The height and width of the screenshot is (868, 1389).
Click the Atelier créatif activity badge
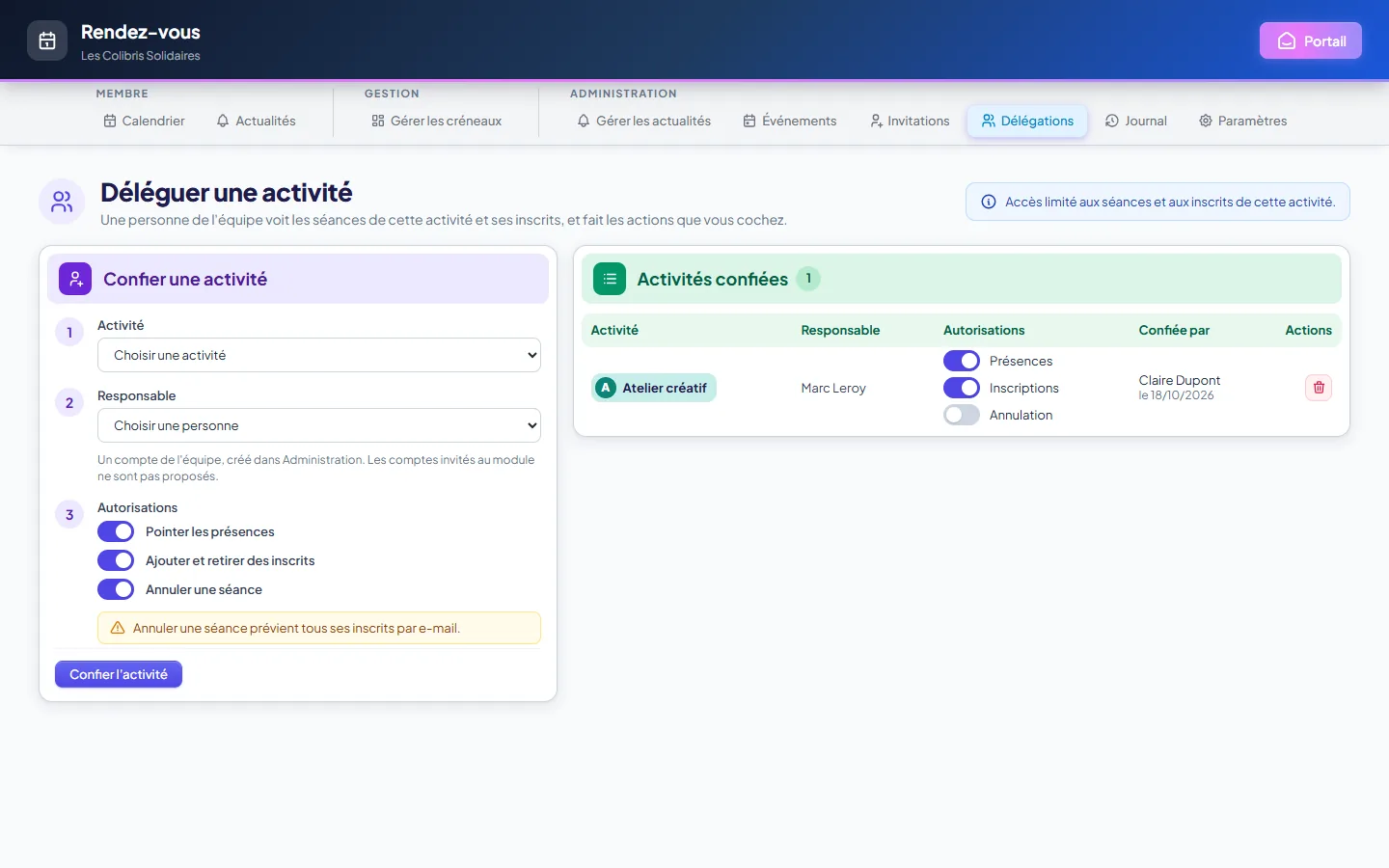coord(654,388)
